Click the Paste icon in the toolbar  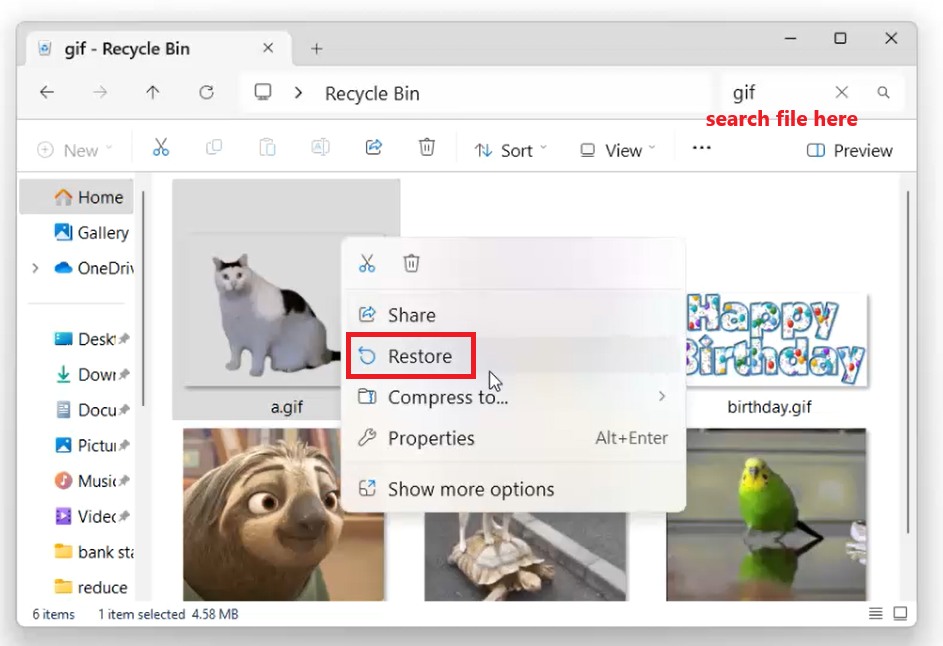coord(267,147)
